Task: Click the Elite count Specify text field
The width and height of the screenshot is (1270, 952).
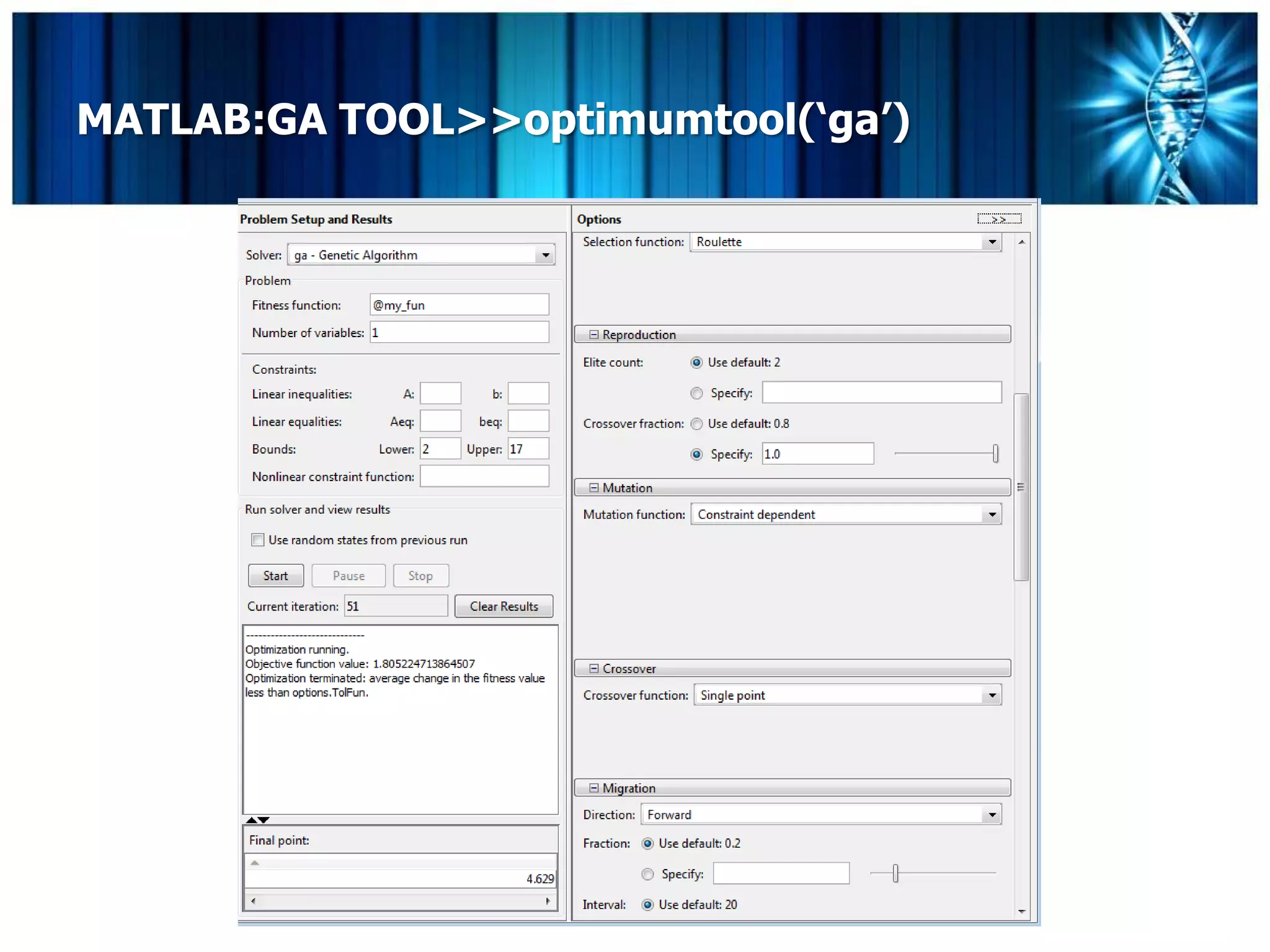Action: pyautogui.click(x=882, y=393)
